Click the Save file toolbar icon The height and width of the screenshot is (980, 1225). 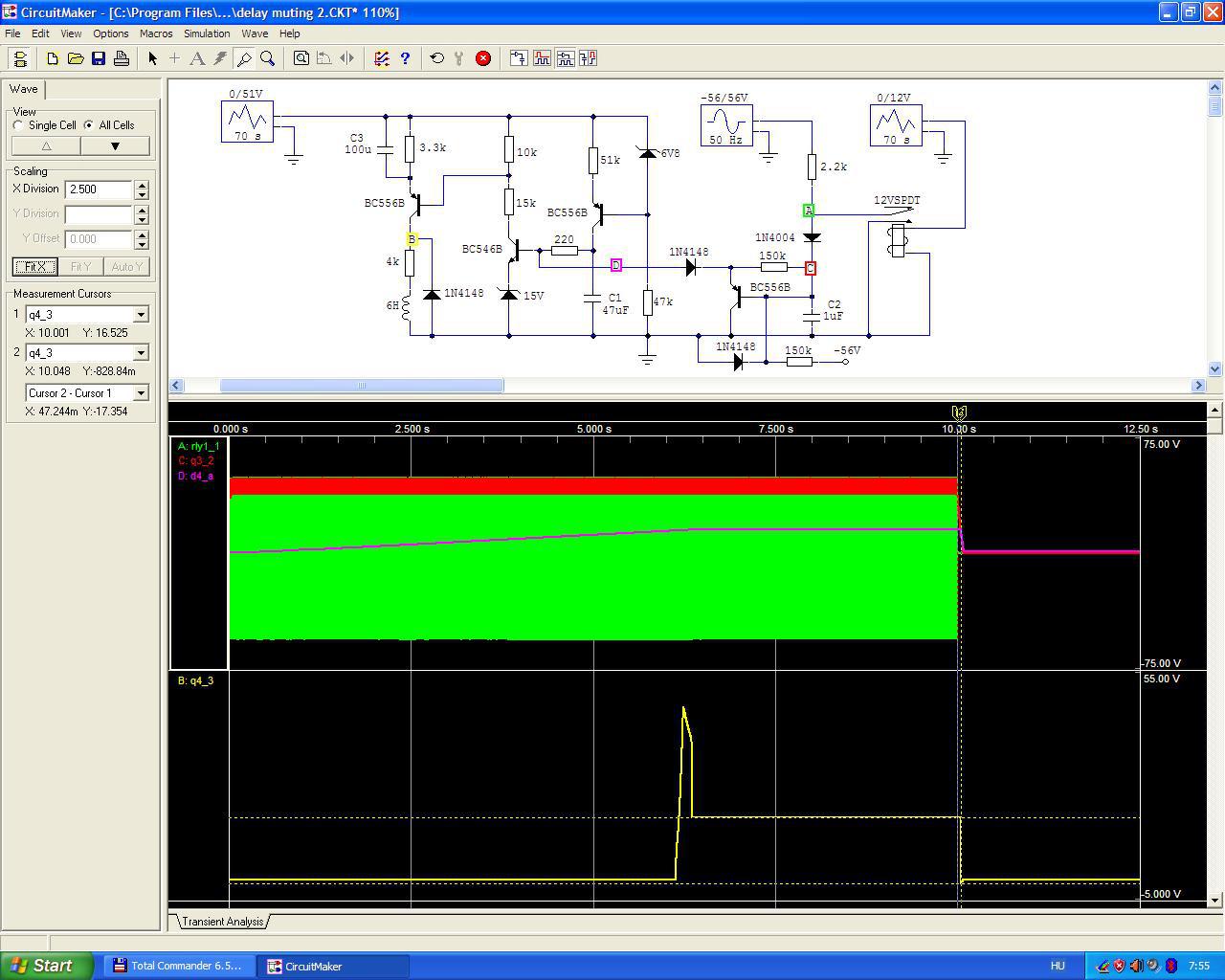point(99,58)
